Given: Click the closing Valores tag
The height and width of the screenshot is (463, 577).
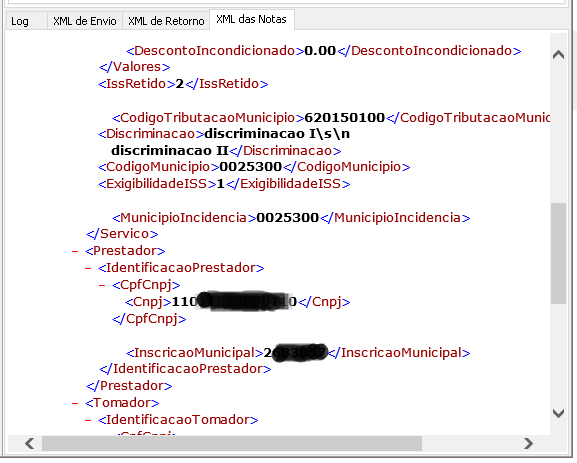Looking at the screenshot, I should point(135,67).
